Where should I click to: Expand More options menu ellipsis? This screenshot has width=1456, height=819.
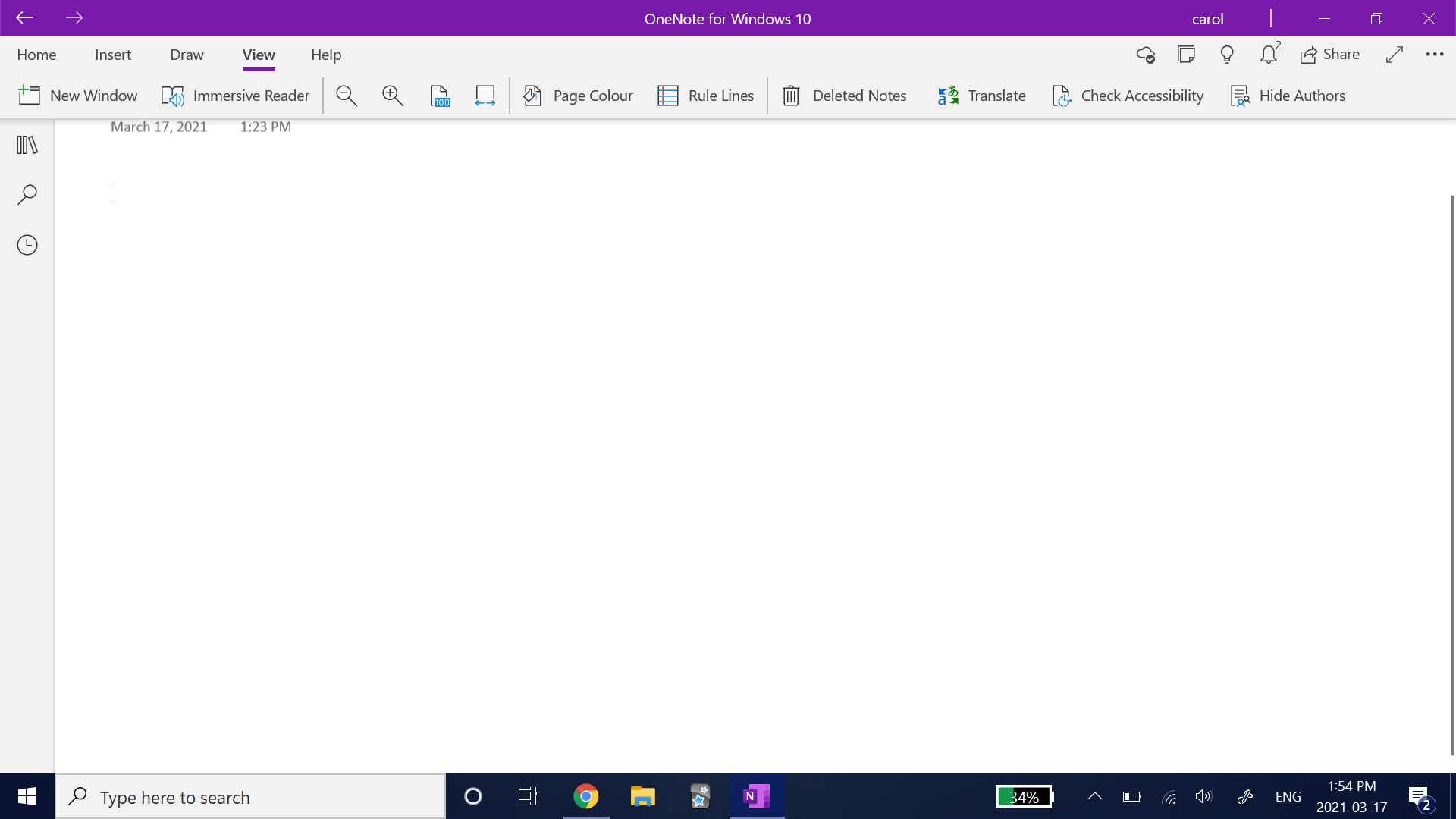coord(1435,53)
